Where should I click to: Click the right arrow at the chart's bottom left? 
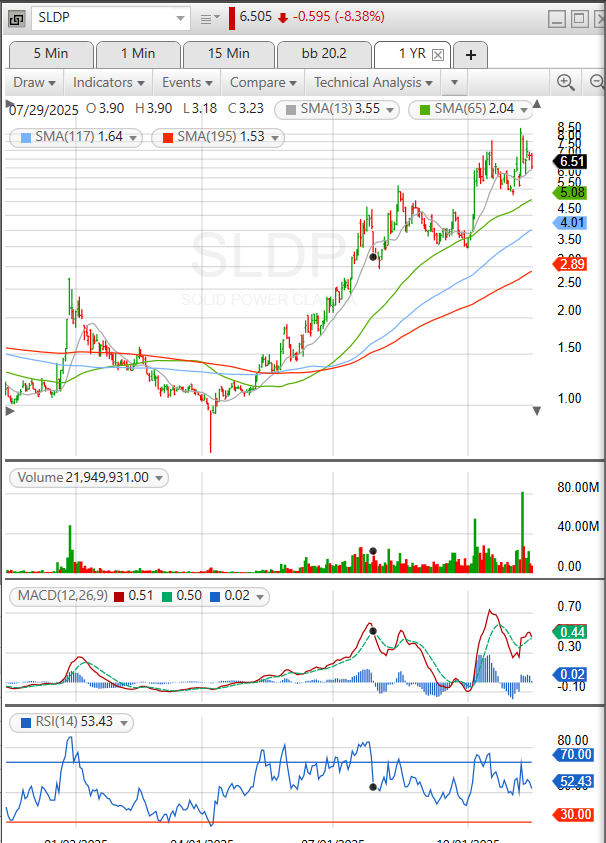[10, 411]
